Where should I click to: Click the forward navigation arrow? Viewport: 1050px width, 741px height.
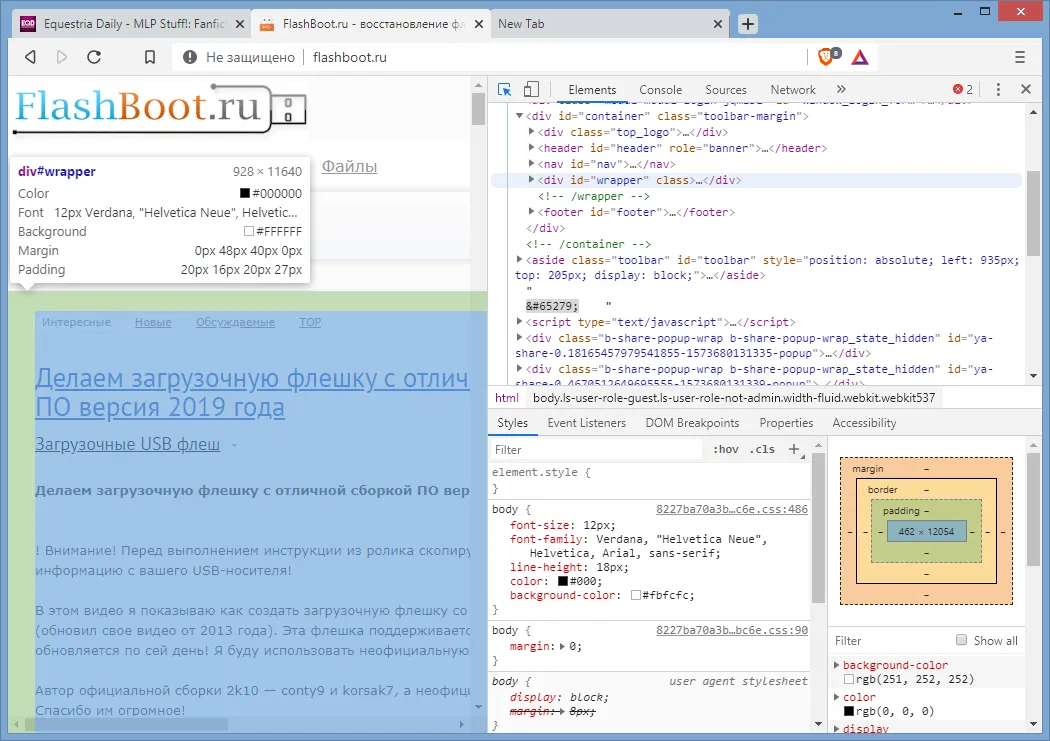coord(62,57)
